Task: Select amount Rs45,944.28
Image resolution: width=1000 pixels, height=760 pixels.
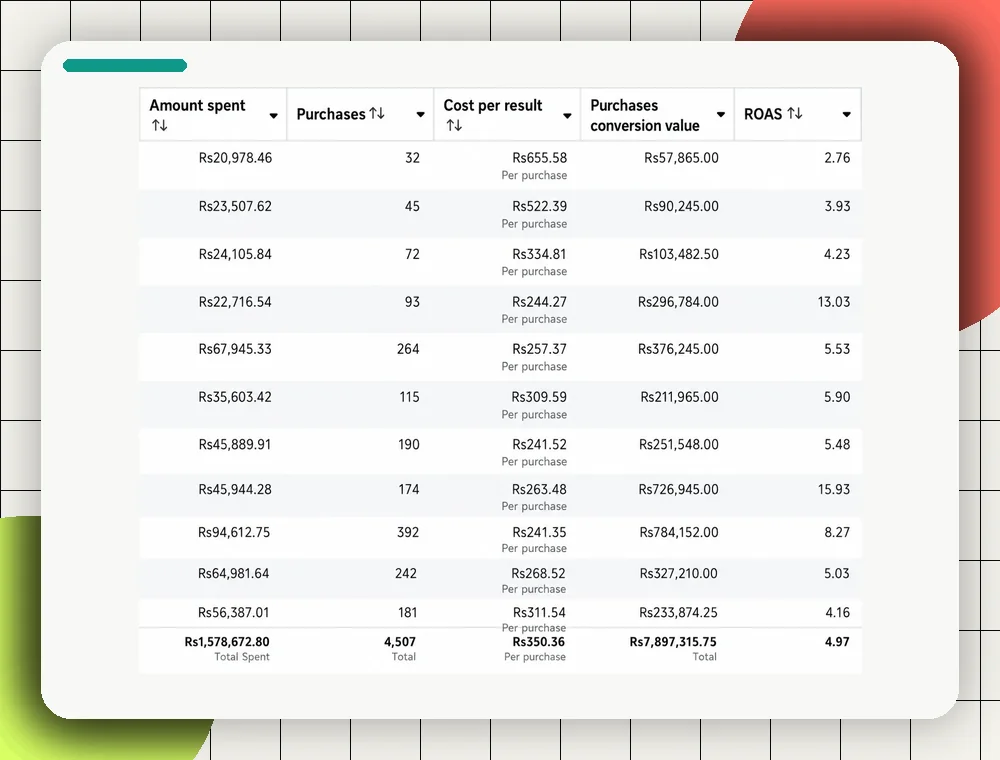Action: pyautogui.click(x=235, y=489)
